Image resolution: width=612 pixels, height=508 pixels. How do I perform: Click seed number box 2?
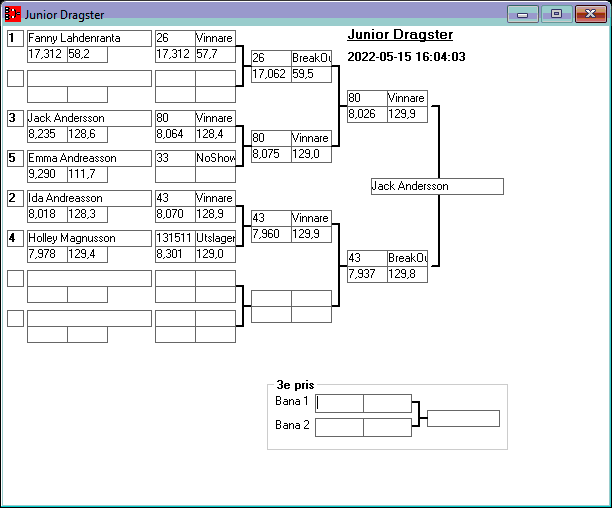[15, 198]
